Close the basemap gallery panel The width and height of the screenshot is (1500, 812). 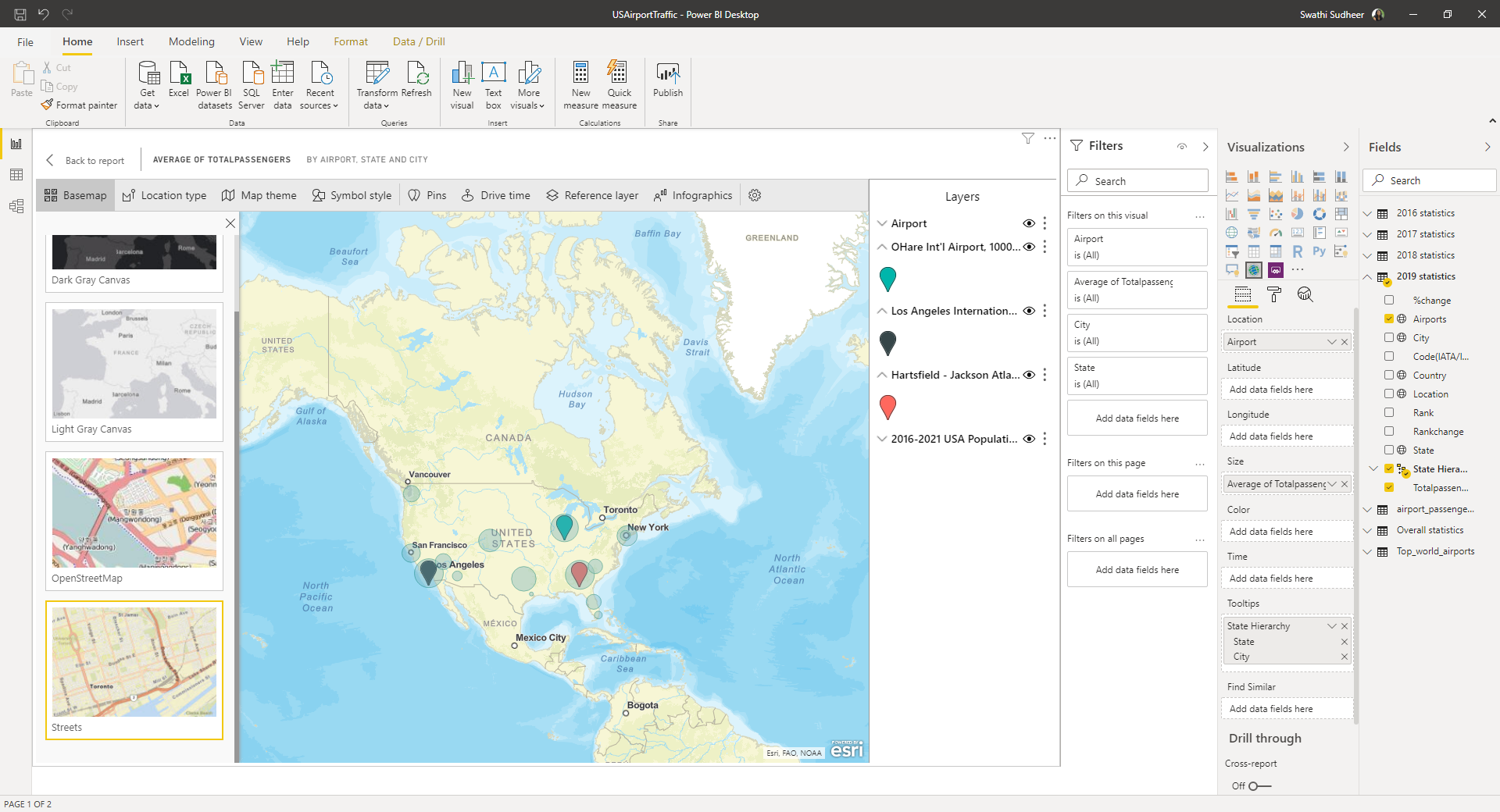pos(230,223)
